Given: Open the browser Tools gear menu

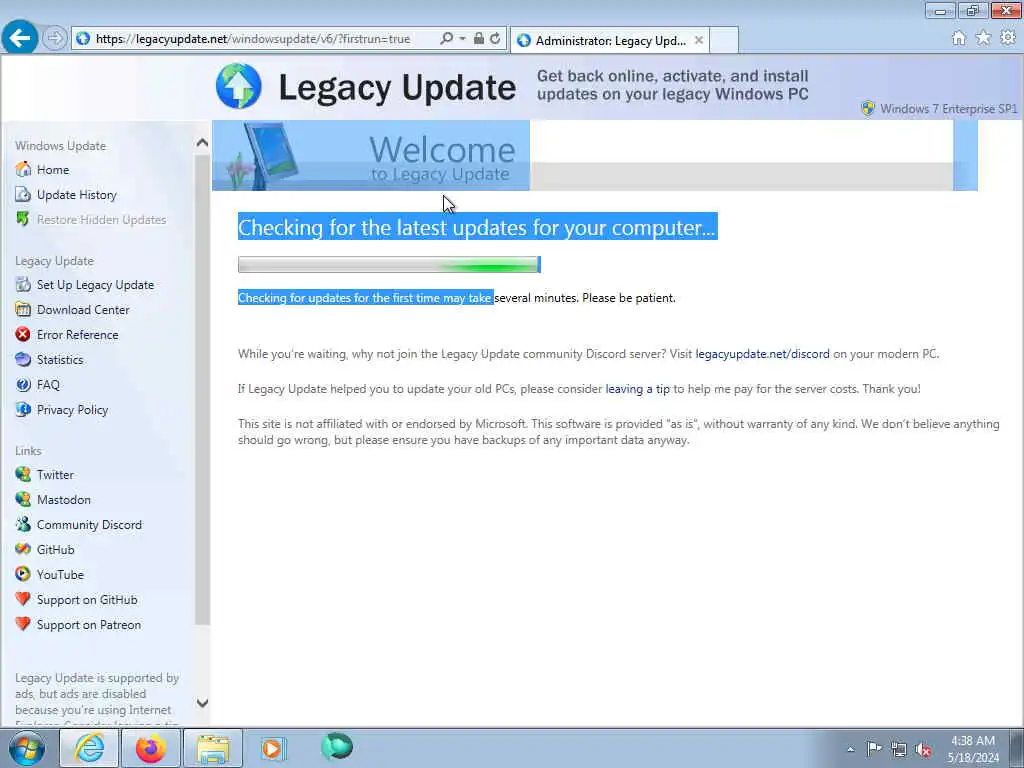Looking at the screenshot, I should click(1008, 38).
